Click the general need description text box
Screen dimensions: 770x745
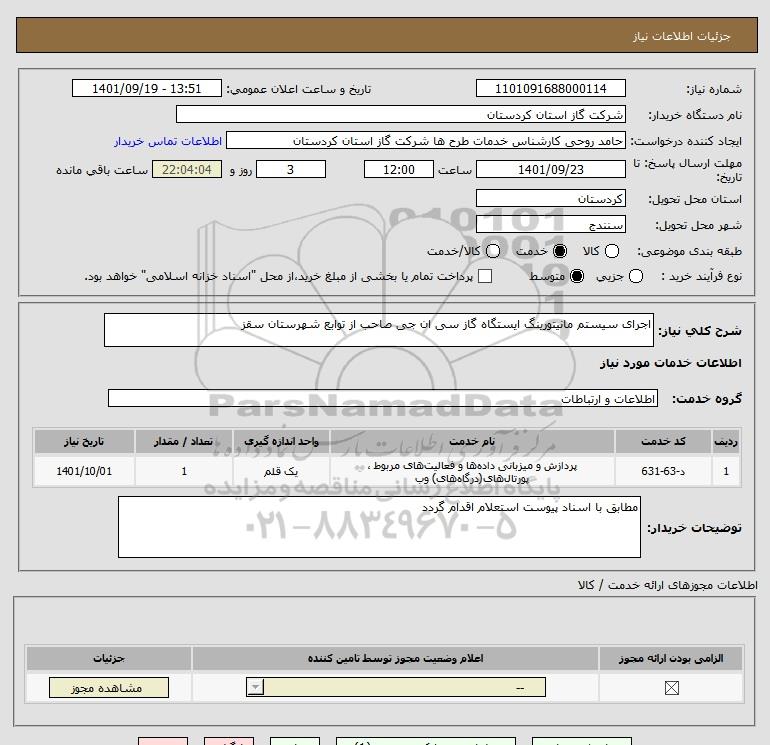point(379,330)
